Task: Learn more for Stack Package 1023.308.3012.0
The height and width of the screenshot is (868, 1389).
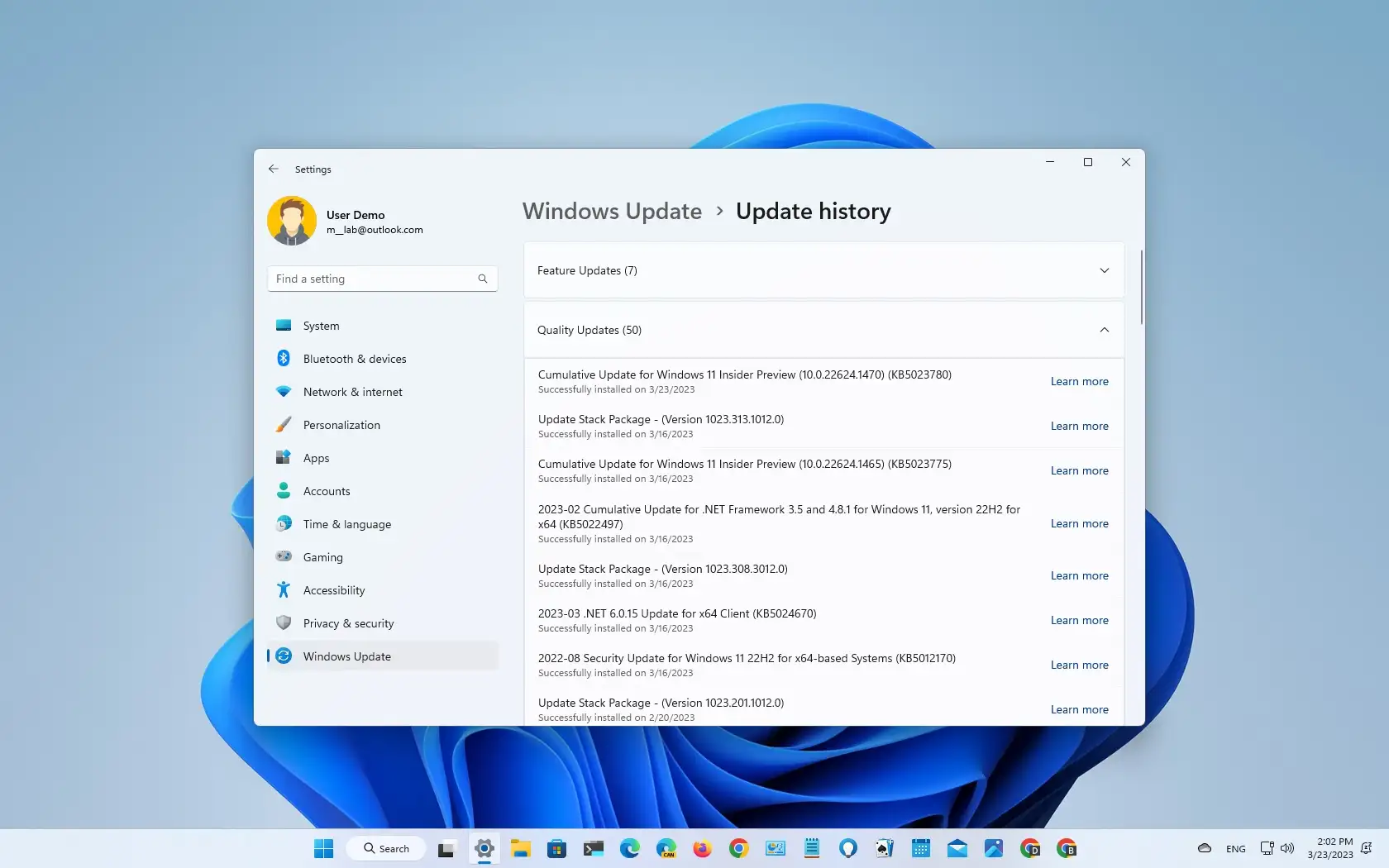Action: [x=1079, y=575]
